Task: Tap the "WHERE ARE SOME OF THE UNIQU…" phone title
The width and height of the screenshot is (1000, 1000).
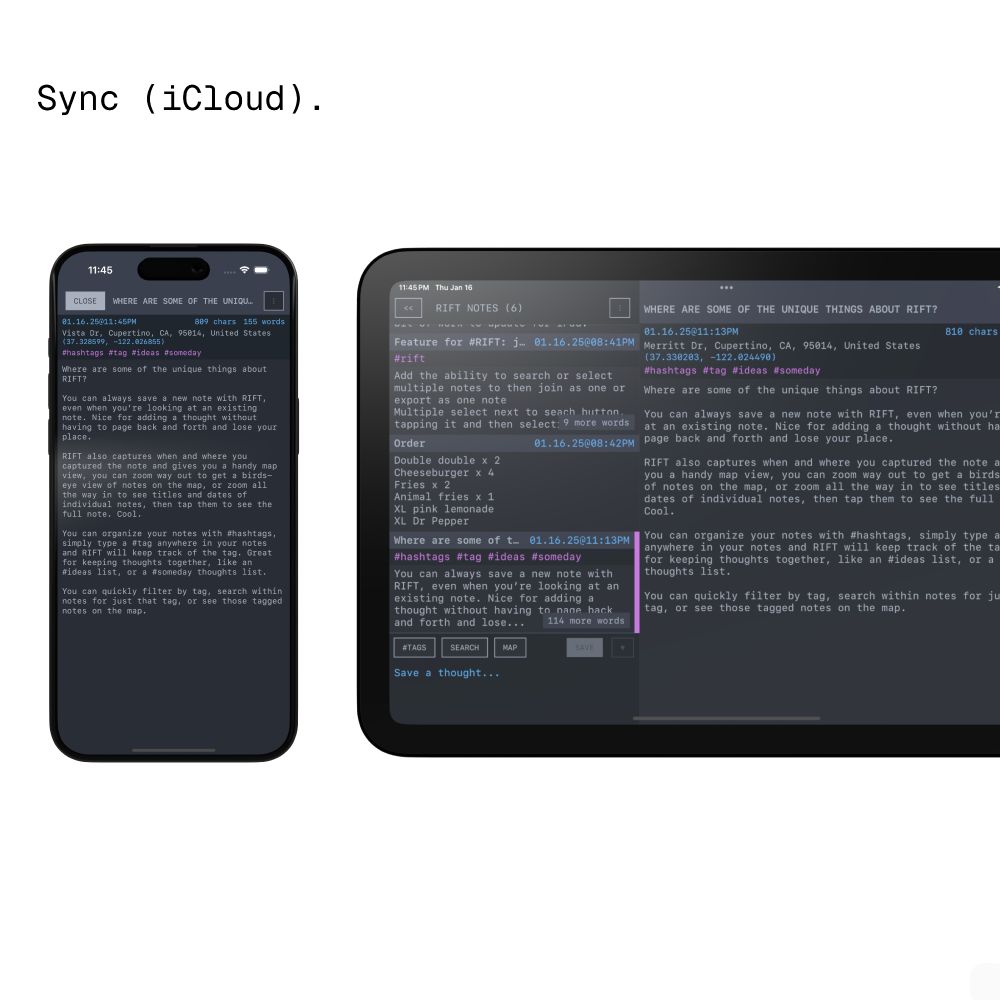Action: [182, 301]
